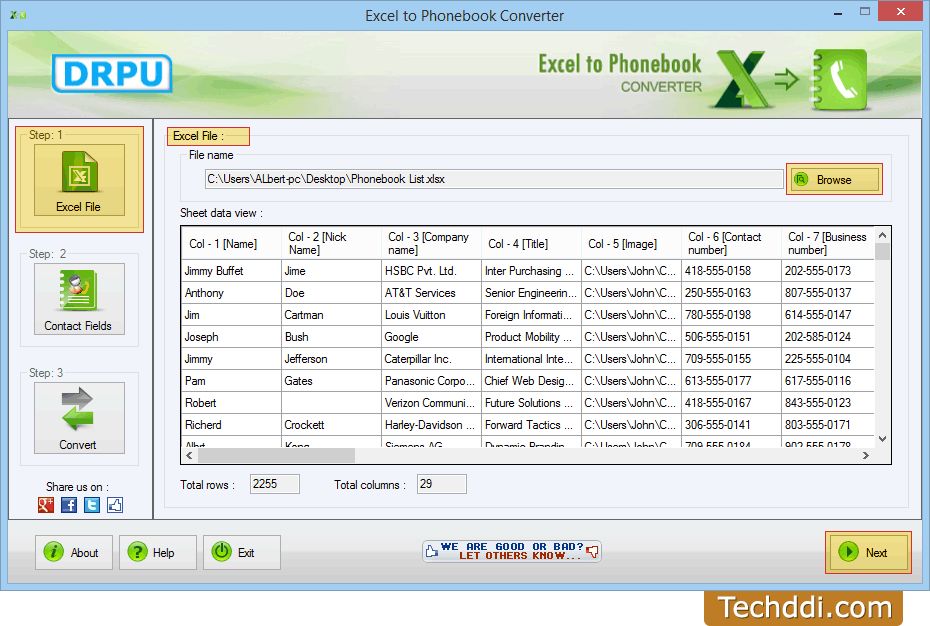
Task: Select the contact number '418-555-0158'
Action: tap(731, 271)
